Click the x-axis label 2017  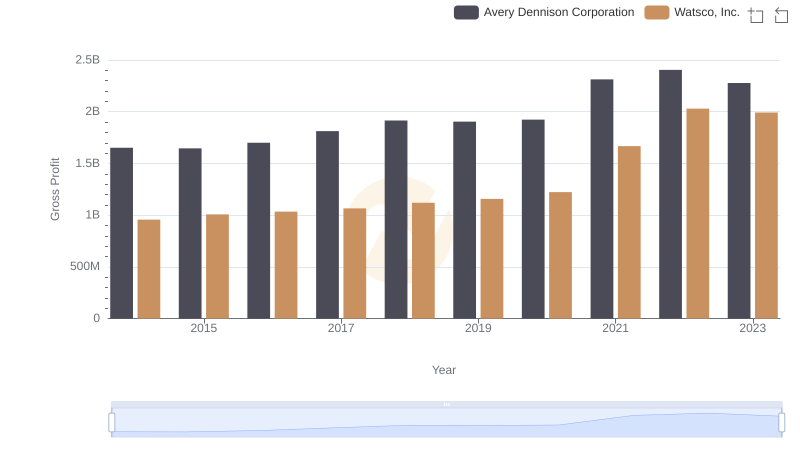pyautogui.click(x=341, y=328)
